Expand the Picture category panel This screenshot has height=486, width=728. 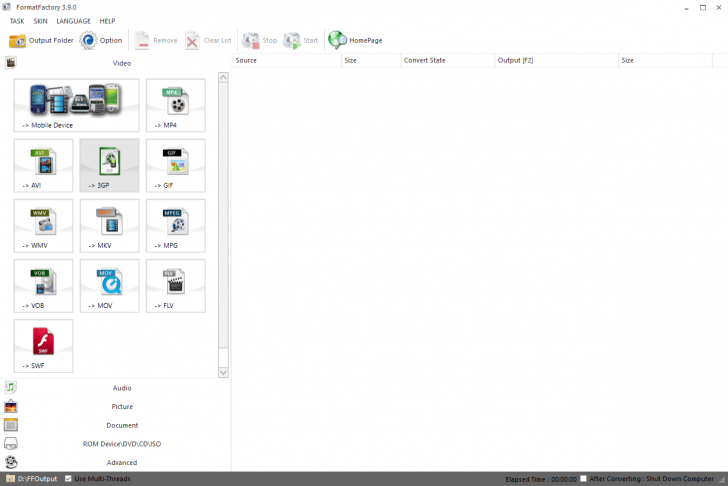[122, 407]
